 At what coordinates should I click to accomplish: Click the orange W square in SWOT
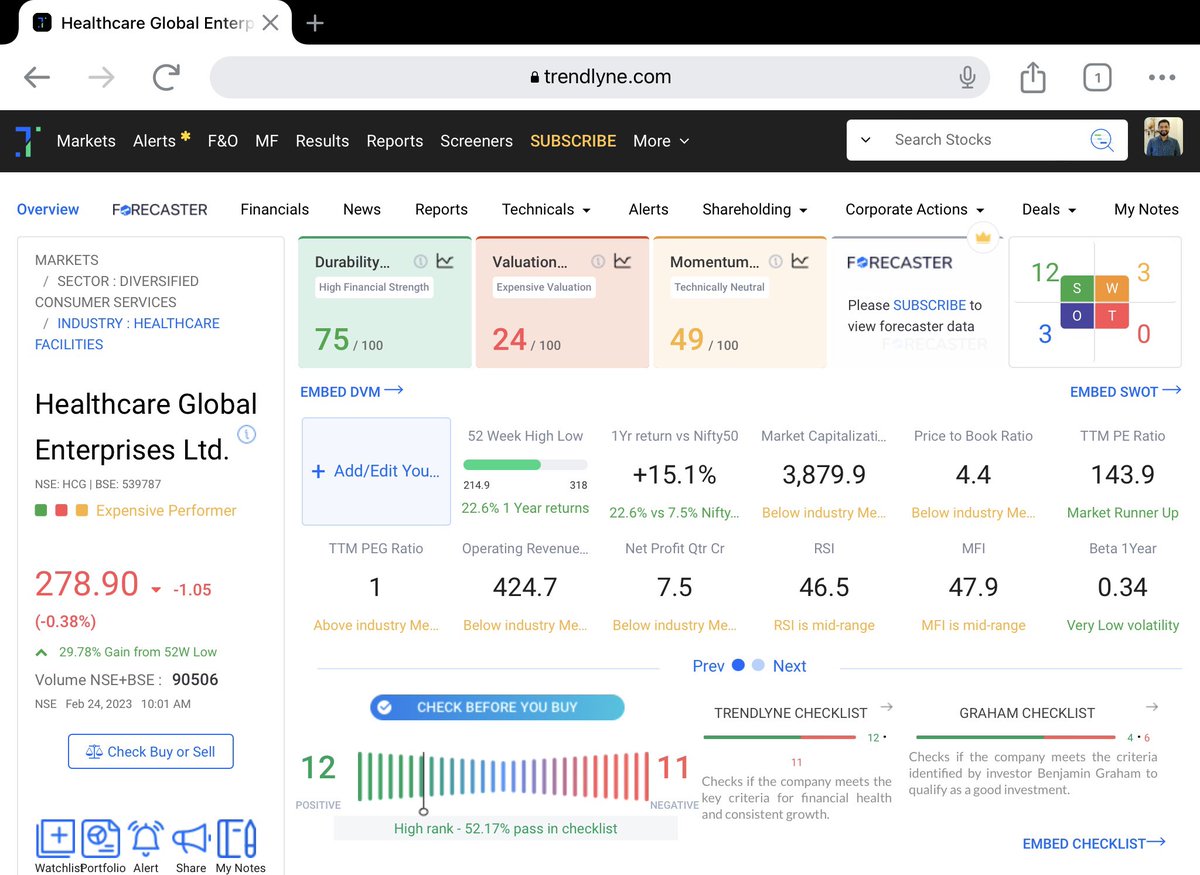click(x=1113, y=289)
